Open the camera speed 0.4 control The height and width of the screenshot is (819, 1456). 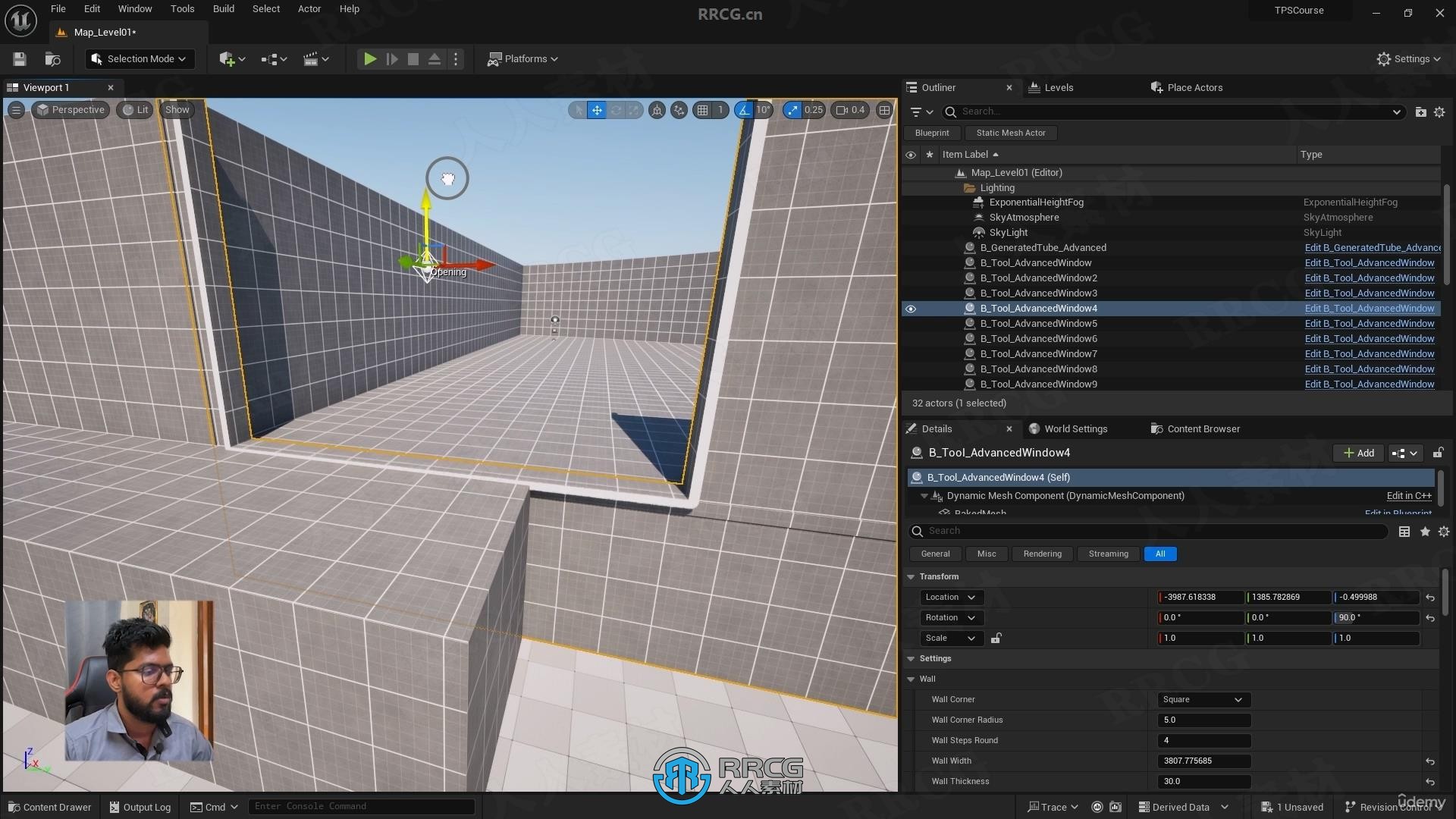coord(850,110)
